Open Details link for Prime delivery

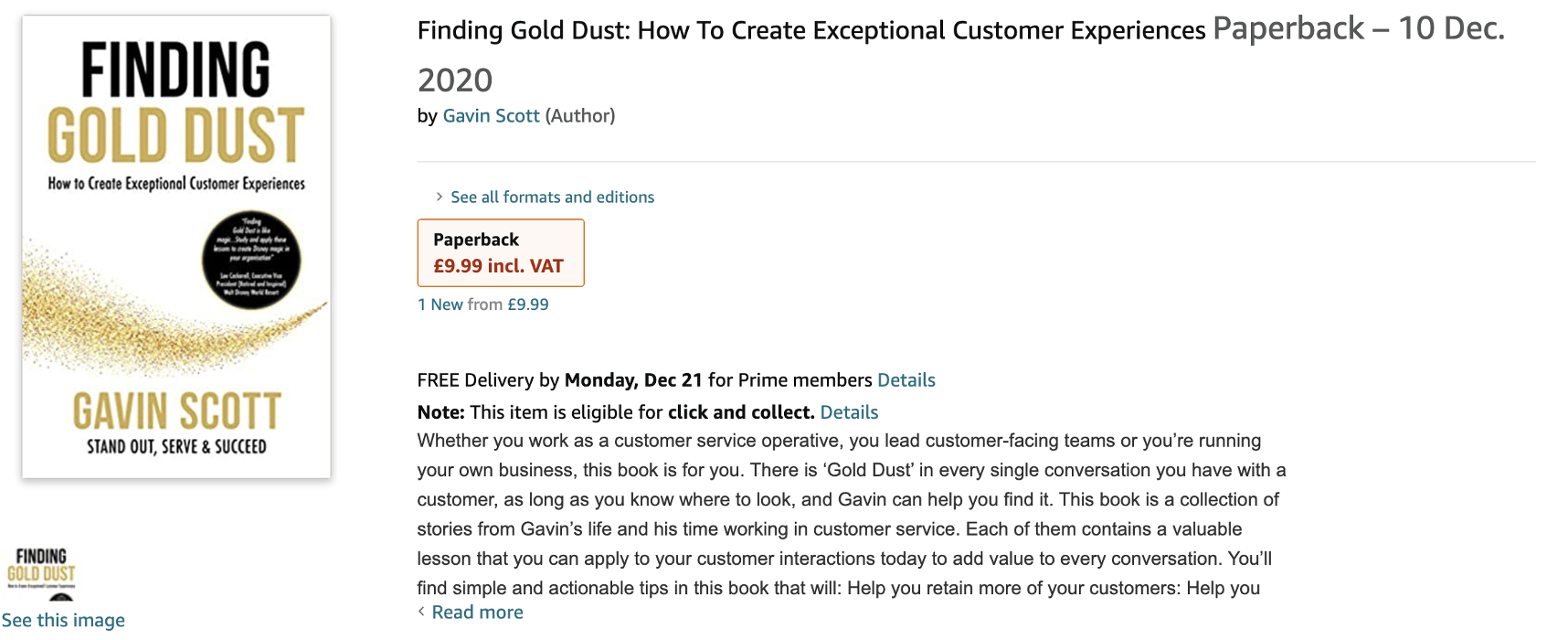coord(906,380)
